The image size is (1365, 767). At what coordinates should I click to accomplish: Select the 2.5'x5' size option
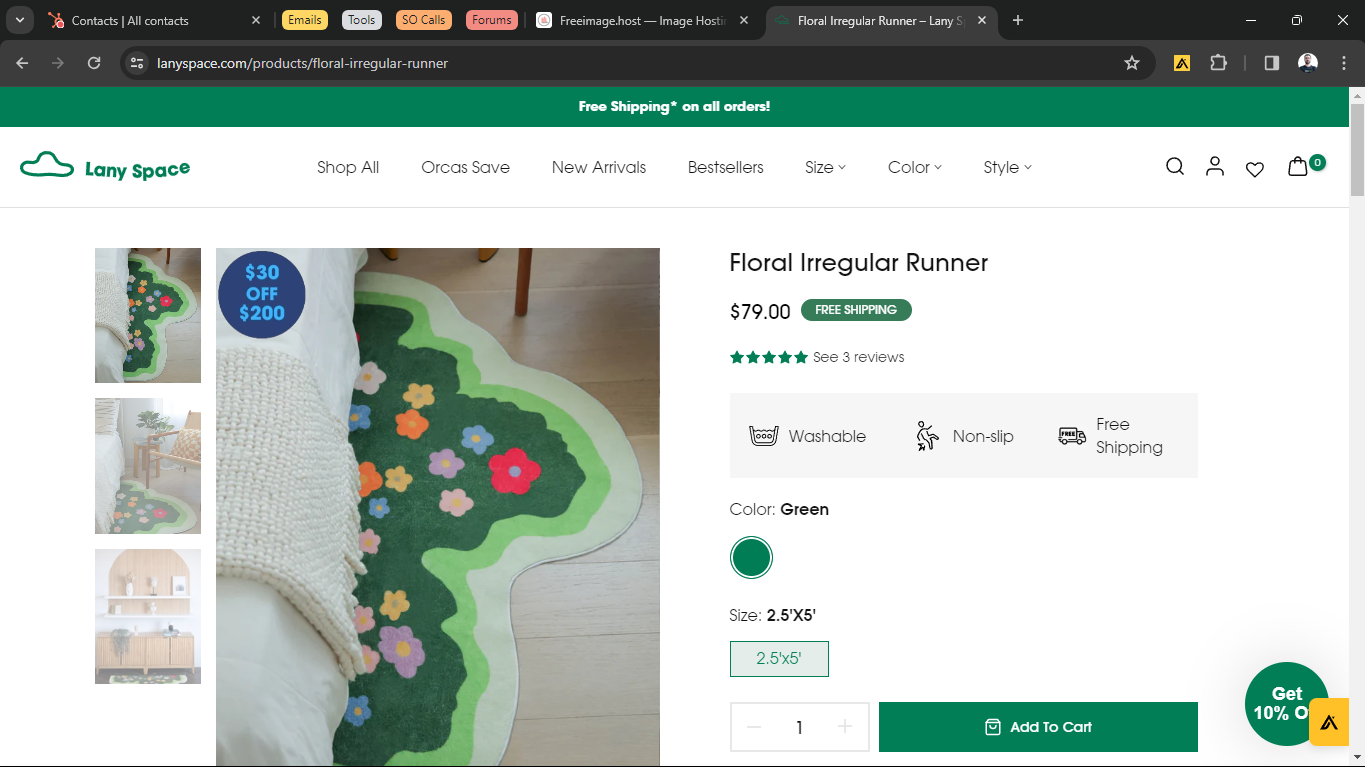(779, 659)
